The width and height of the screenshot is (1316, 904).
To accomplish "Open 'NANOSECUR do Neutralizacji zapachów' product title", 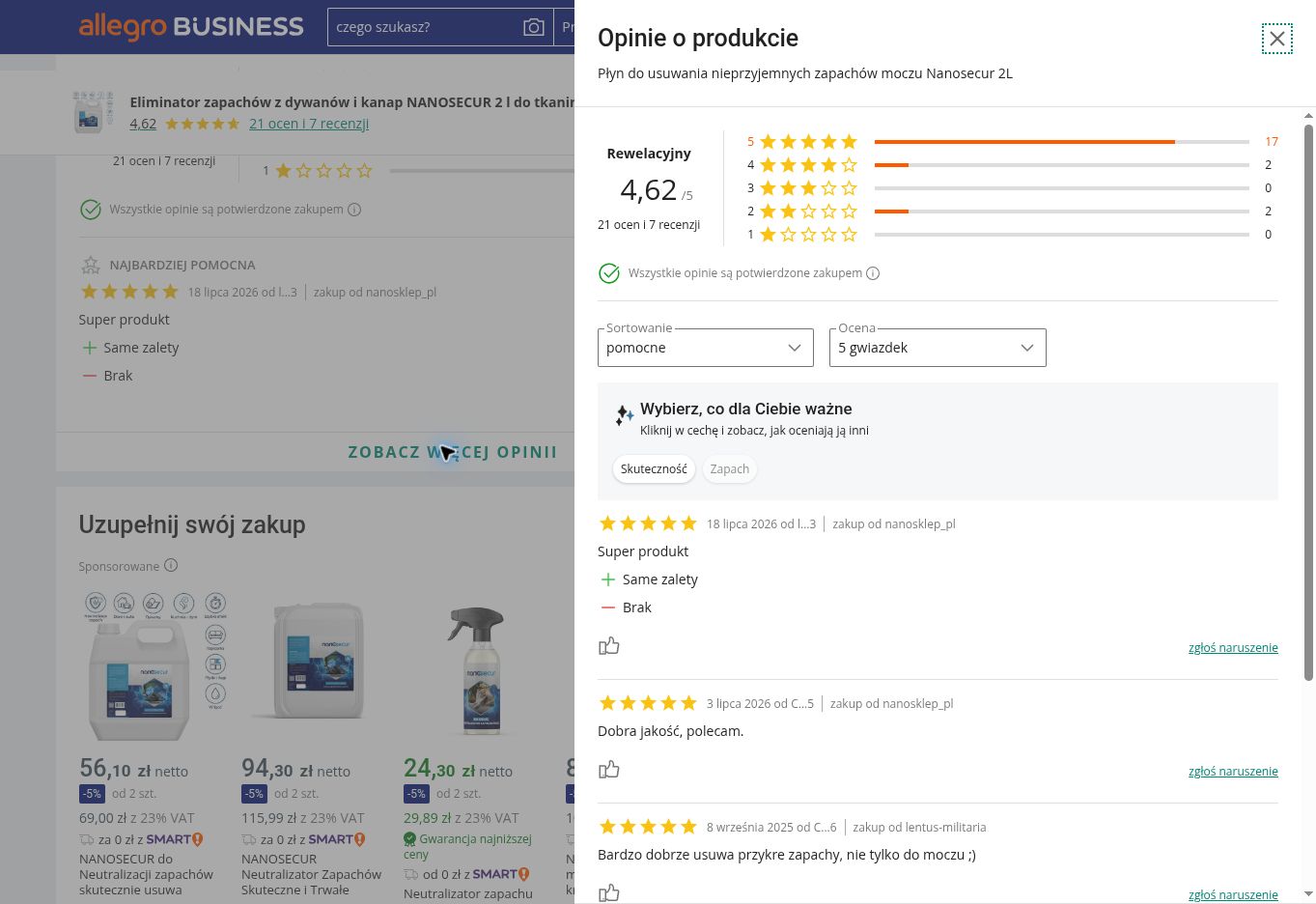I will click(146, 874).
